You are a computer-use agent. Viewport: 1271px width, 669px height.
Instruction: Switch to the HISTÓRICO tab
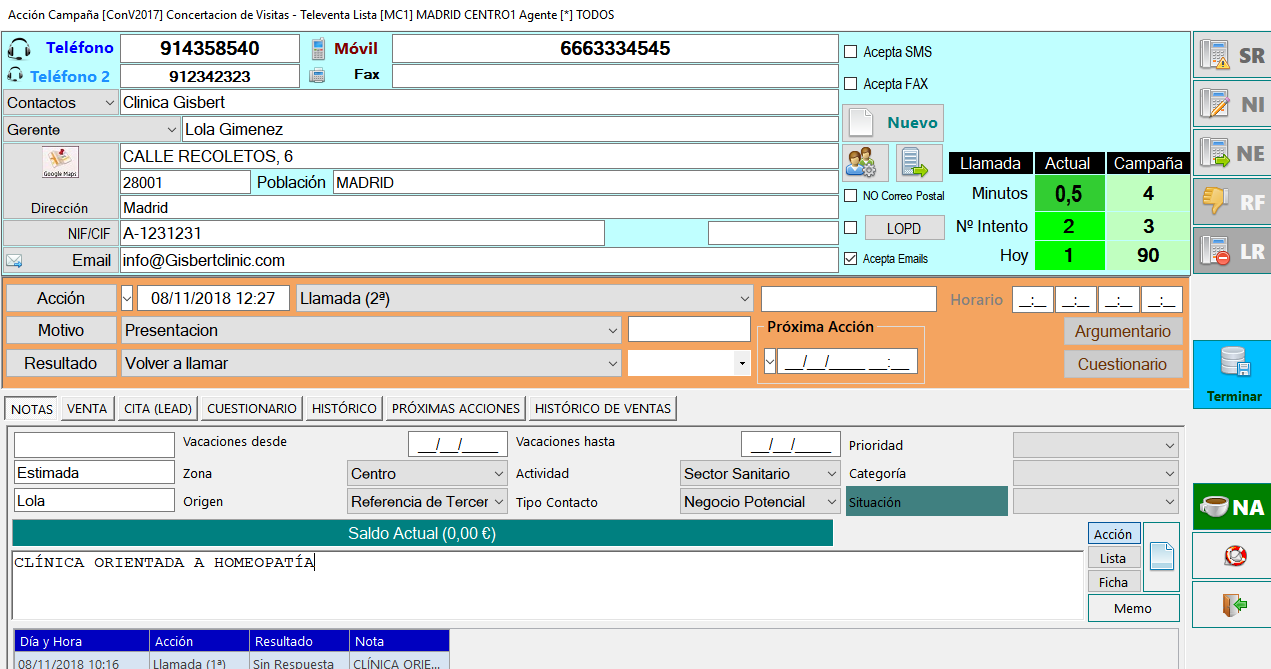(x=344, y=408)
